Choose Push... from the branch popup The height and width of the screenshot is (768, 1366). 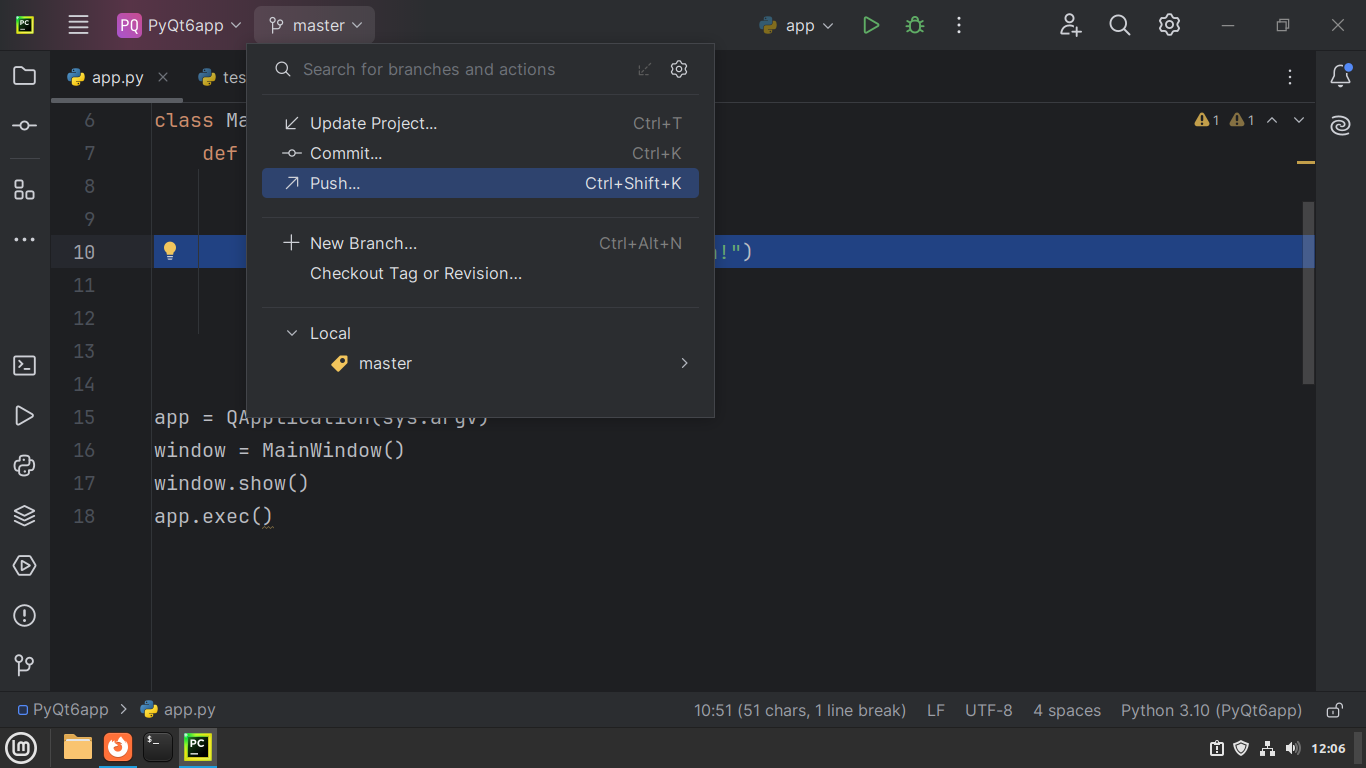[x=480, y=183]
